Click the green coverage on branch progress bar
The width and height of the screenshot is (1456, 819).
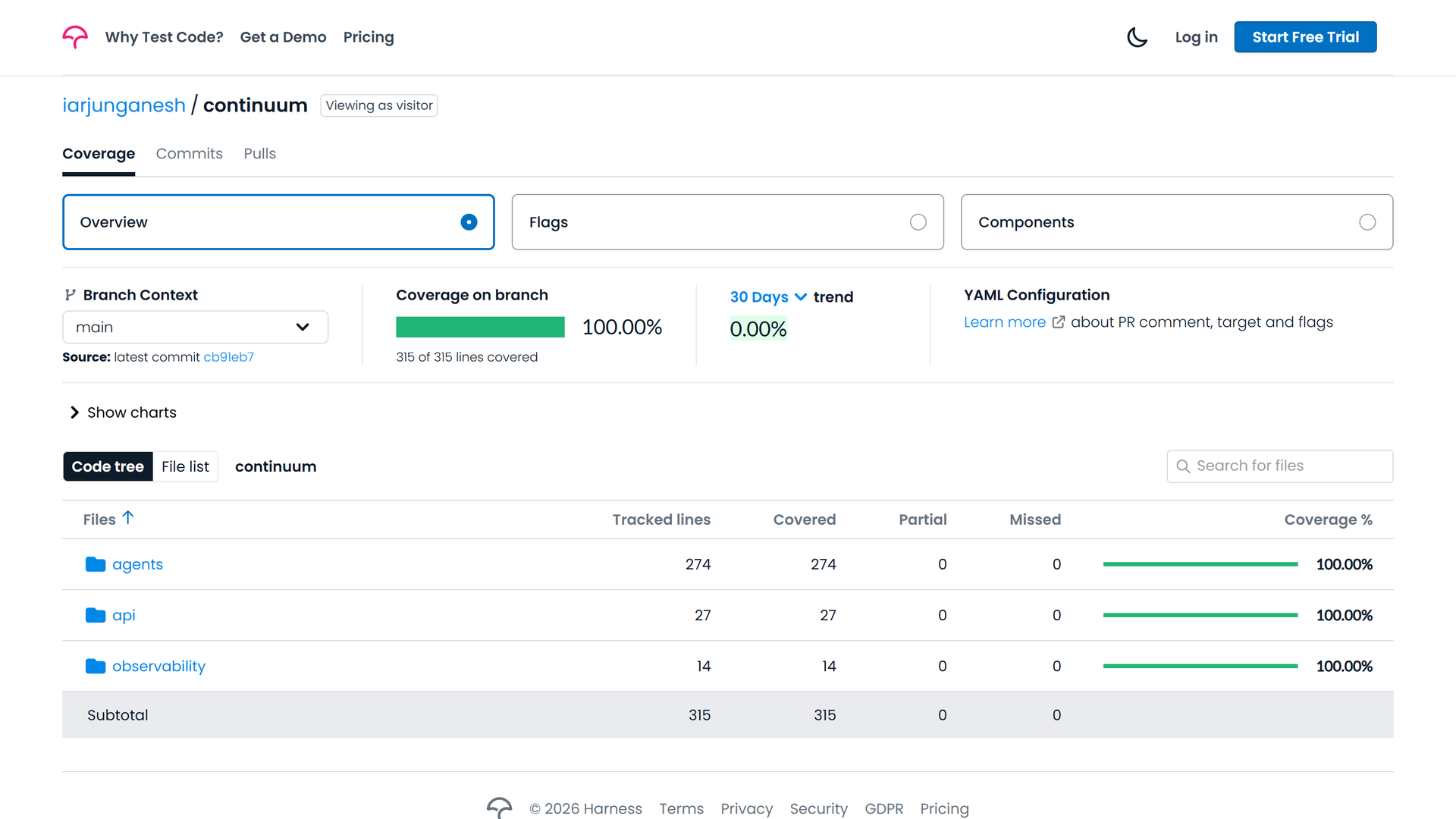coord(480,327)
